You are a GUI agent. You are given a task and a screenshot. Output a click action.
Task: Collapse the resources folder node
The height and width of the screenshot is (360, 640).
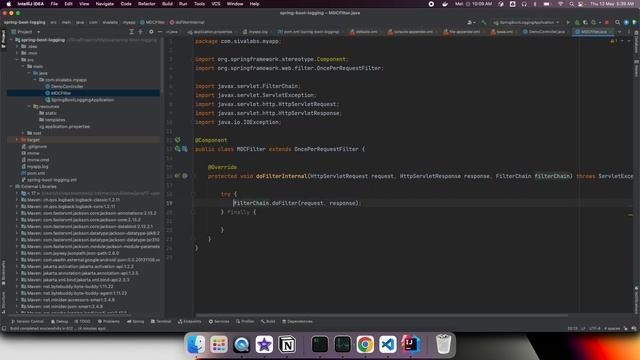tap(29, 107)
